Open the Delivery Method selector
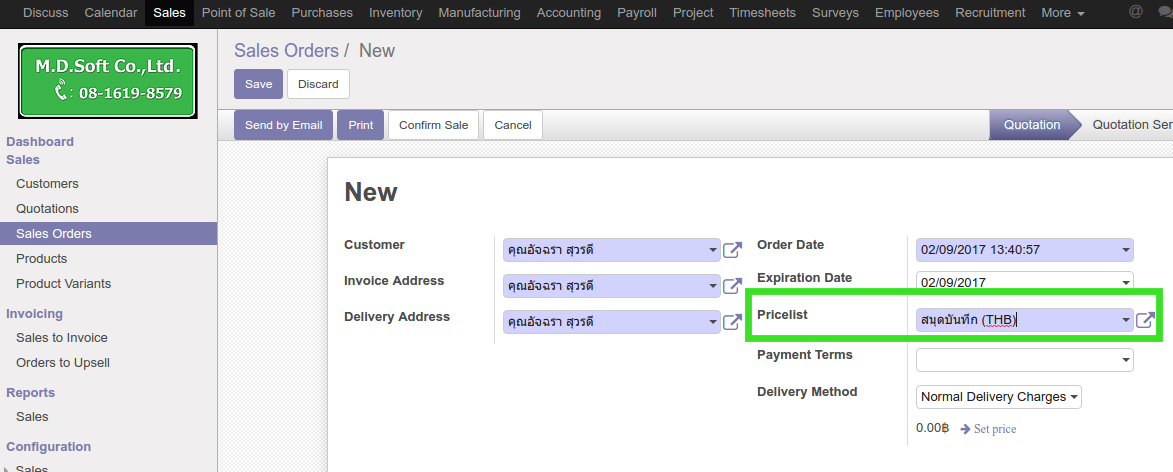 [x=998, y=397]
